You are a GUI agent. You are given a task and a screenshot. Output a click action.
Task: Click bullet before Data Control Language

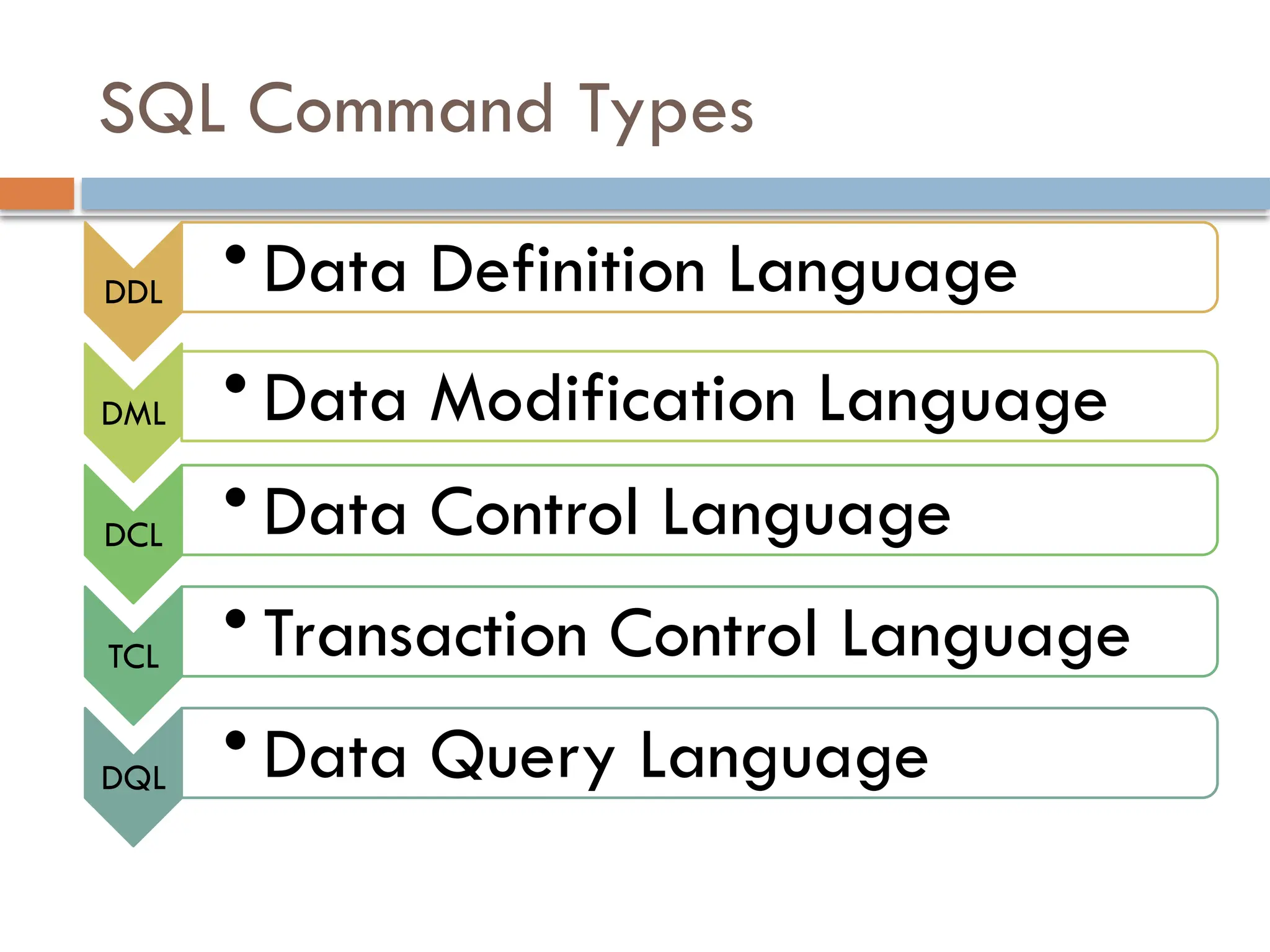[x=236, y=497]
